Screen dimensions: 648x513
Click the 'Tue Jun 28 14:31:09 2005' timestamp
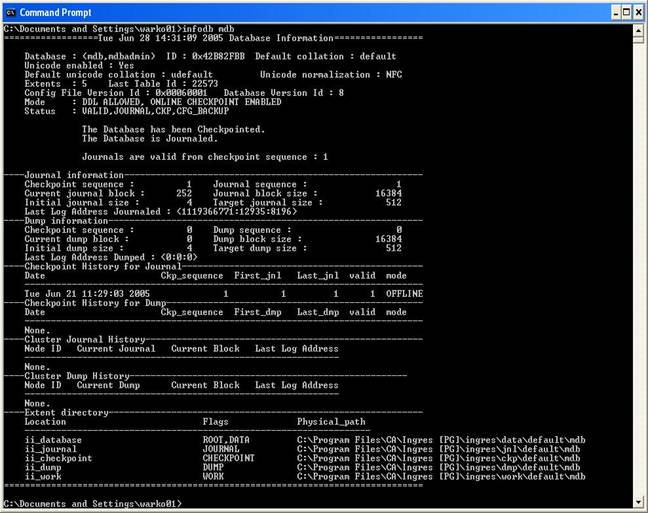point(160,38)
